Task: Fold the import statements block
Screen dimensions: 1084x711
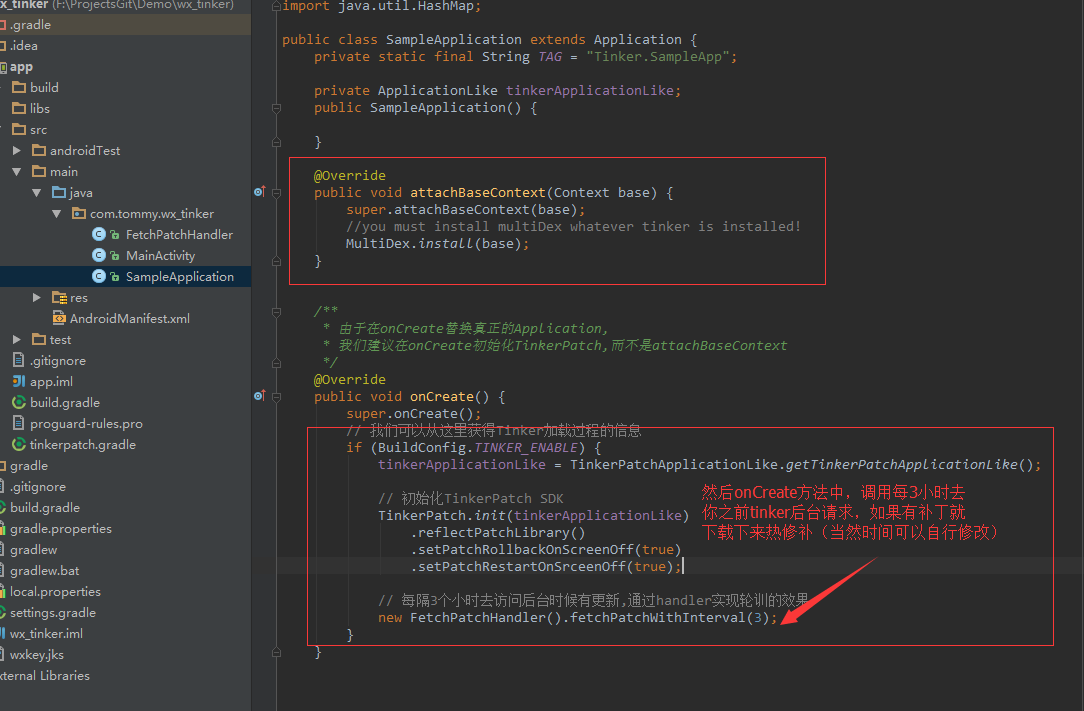Action: coord(277,6)
